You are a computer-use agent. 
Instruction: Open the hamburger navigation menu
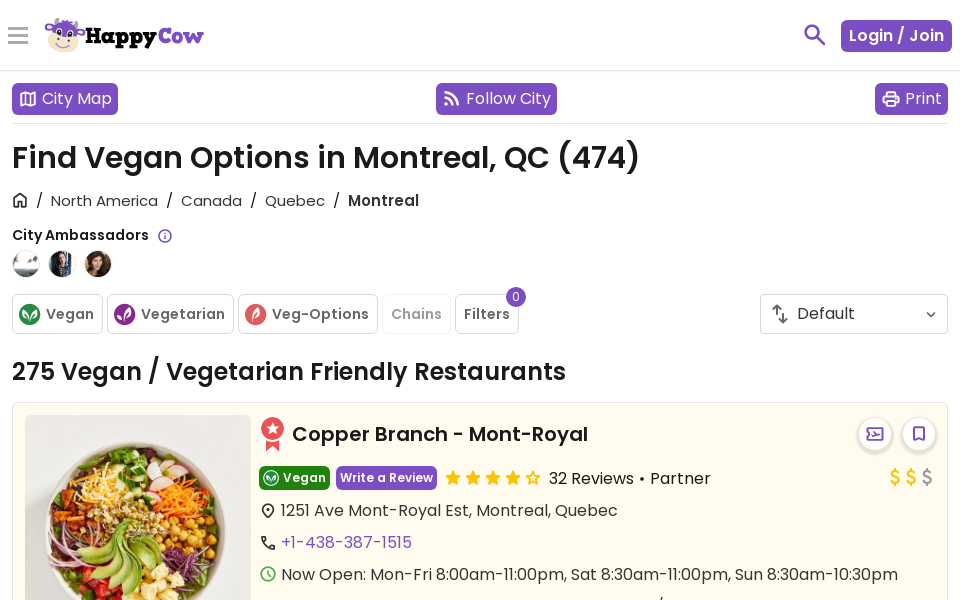click(x=18, y=36)
